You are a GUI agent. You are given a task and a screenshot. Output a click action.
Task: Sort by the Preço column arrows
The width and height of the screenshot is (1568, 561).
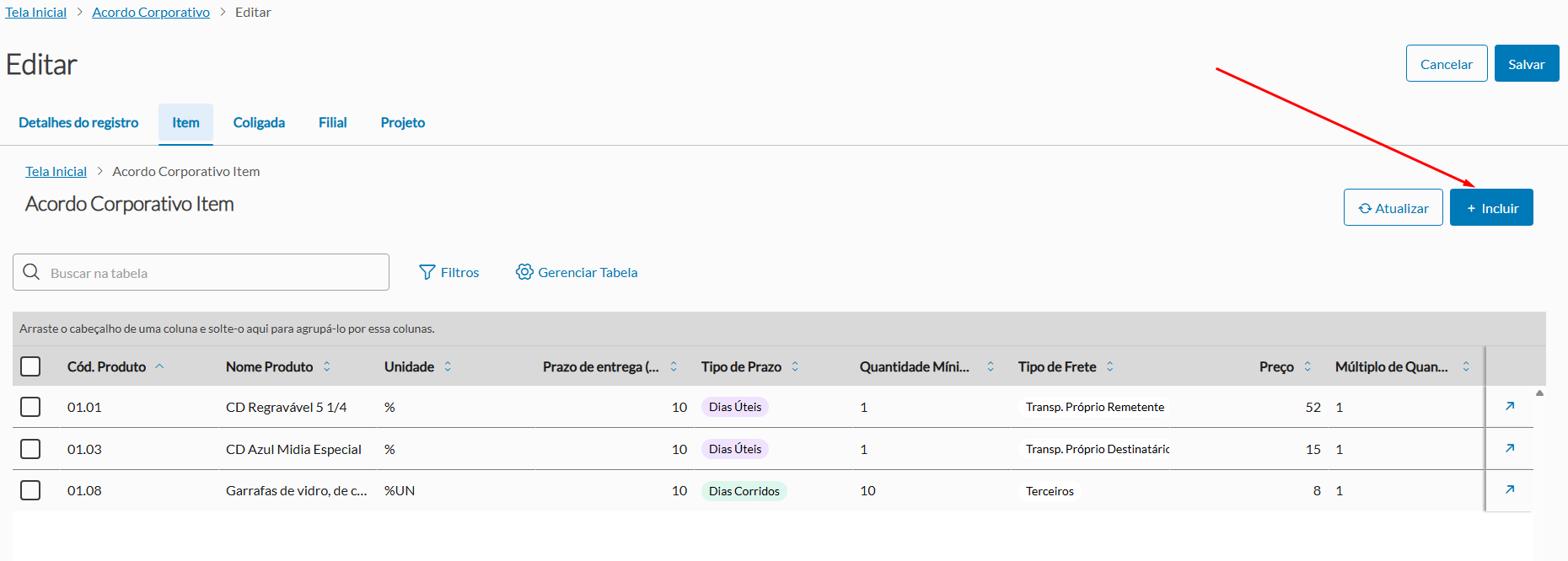tap(1308, 366)
